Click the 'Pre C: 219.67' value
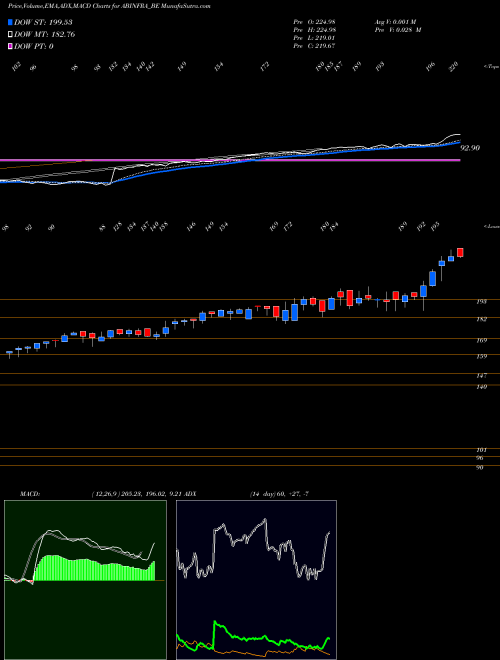This screenshot has width=500, height=660. point(314,46)
